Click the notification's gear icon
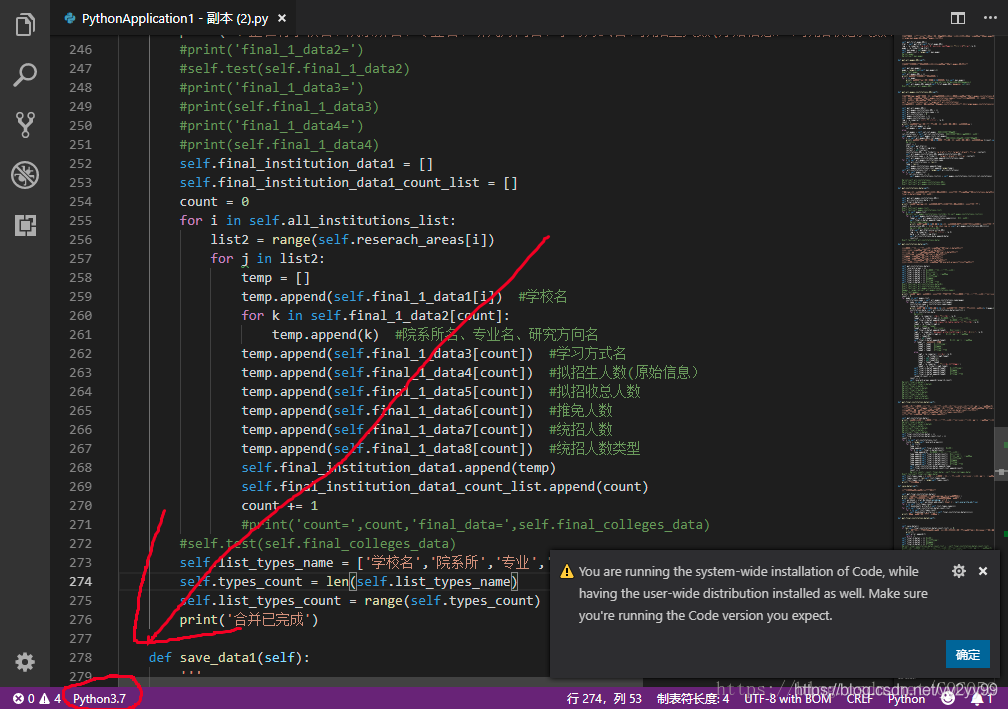Image resolution: width=1008 pixels, height=709 pixels. pos(958,570)
